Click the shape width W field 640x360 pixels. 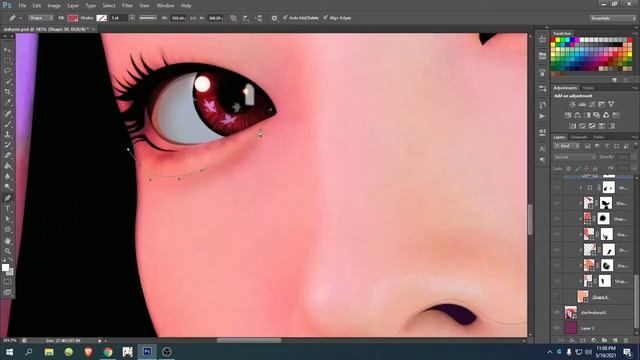tap(178, 18)
